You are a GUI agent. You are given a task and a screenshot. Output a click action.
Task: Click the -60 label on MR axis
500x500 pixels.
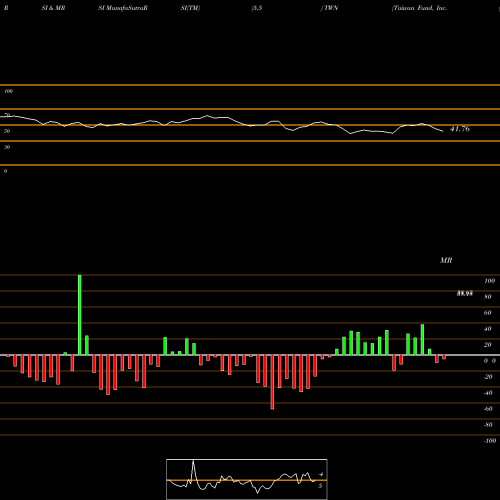point(488,409)
